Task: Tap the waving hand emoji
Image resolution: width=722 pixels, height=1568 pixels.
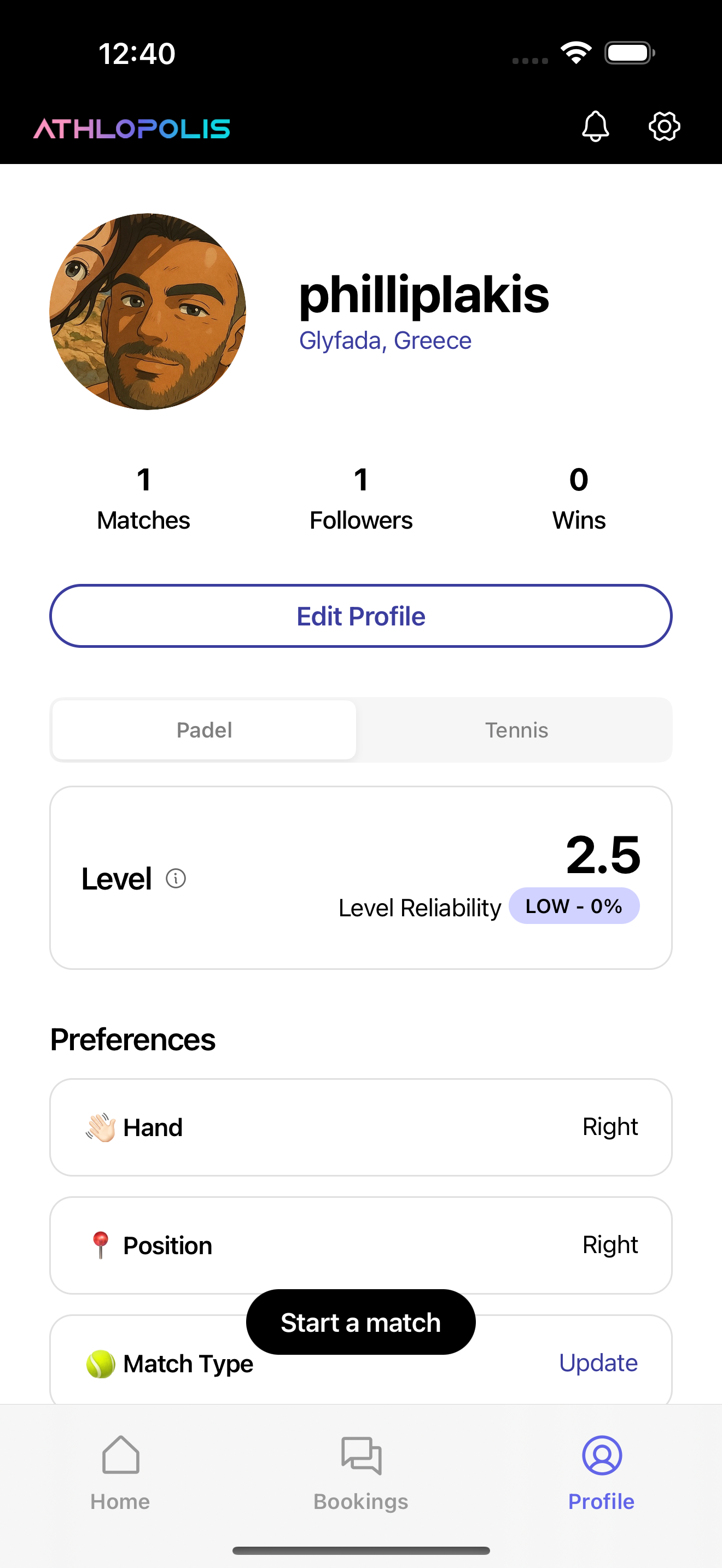Action: [x=101, y=1127]
